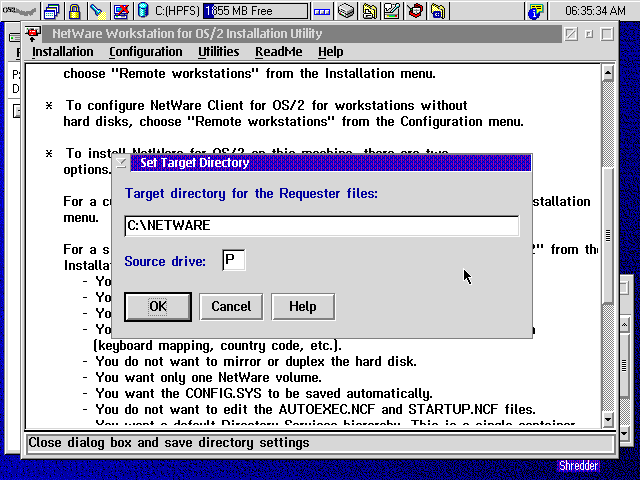Open the ReadMe menu
Image resolution: width=640 pixels, height=480 pixels.
pyautogui.click(x=279, y=52)
